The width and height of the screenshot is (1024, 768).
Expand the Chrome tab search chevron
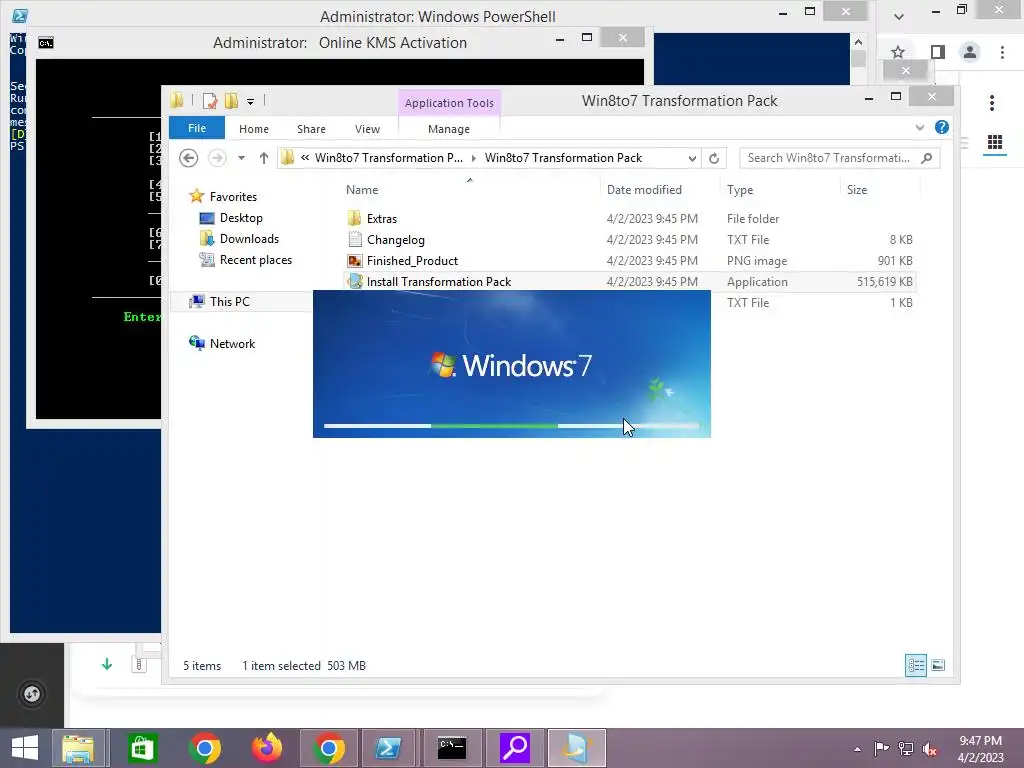point(899,16)
